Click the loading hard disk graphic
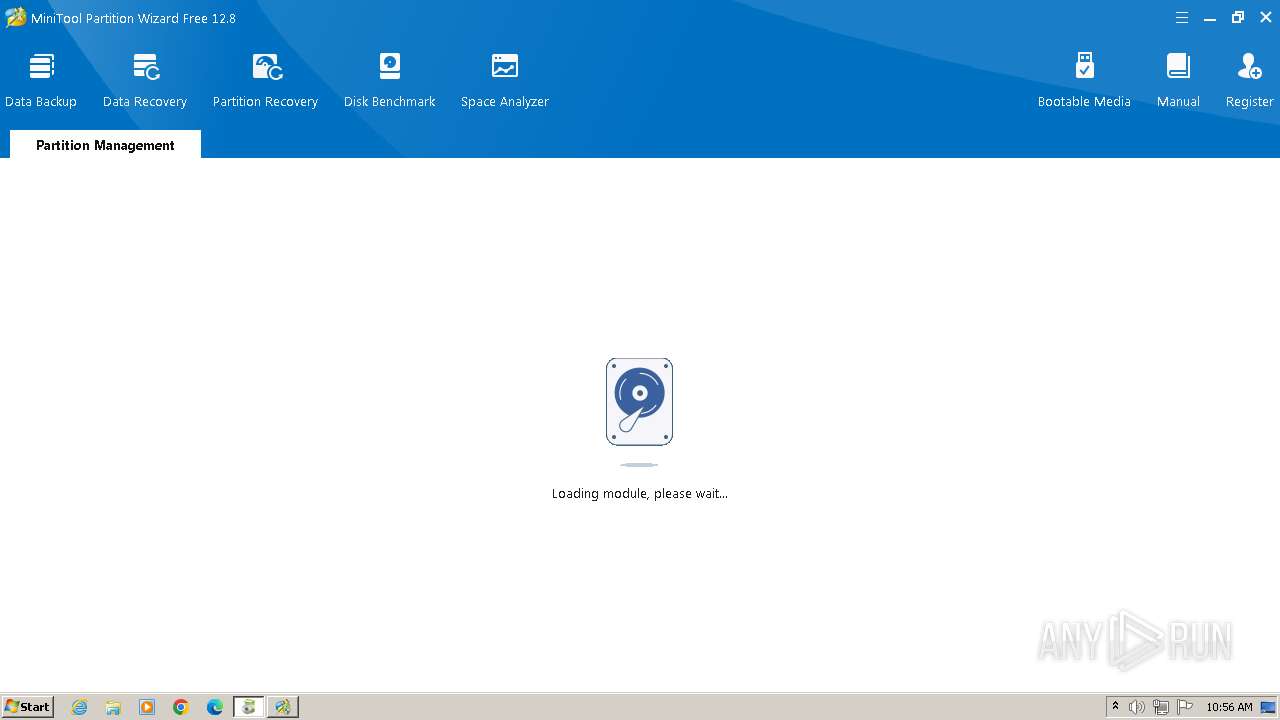The width and height of the screenshot is (1280, 720). pos(640,402)
